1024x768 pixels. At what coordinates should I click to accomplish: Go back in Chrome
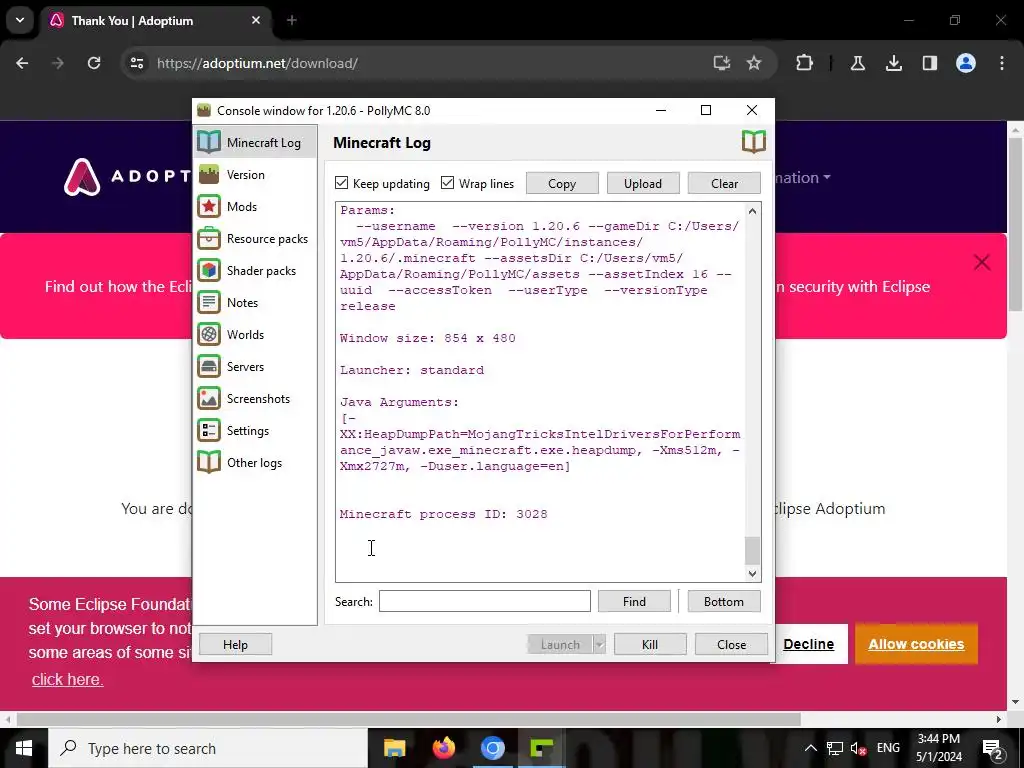point(22,63)
